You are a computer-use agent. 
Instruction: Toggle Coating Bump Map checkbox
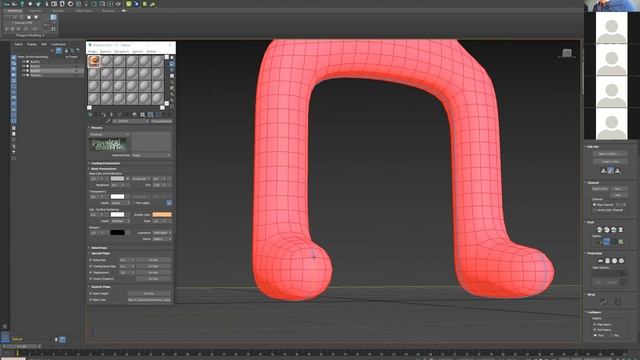coord(91,266)
